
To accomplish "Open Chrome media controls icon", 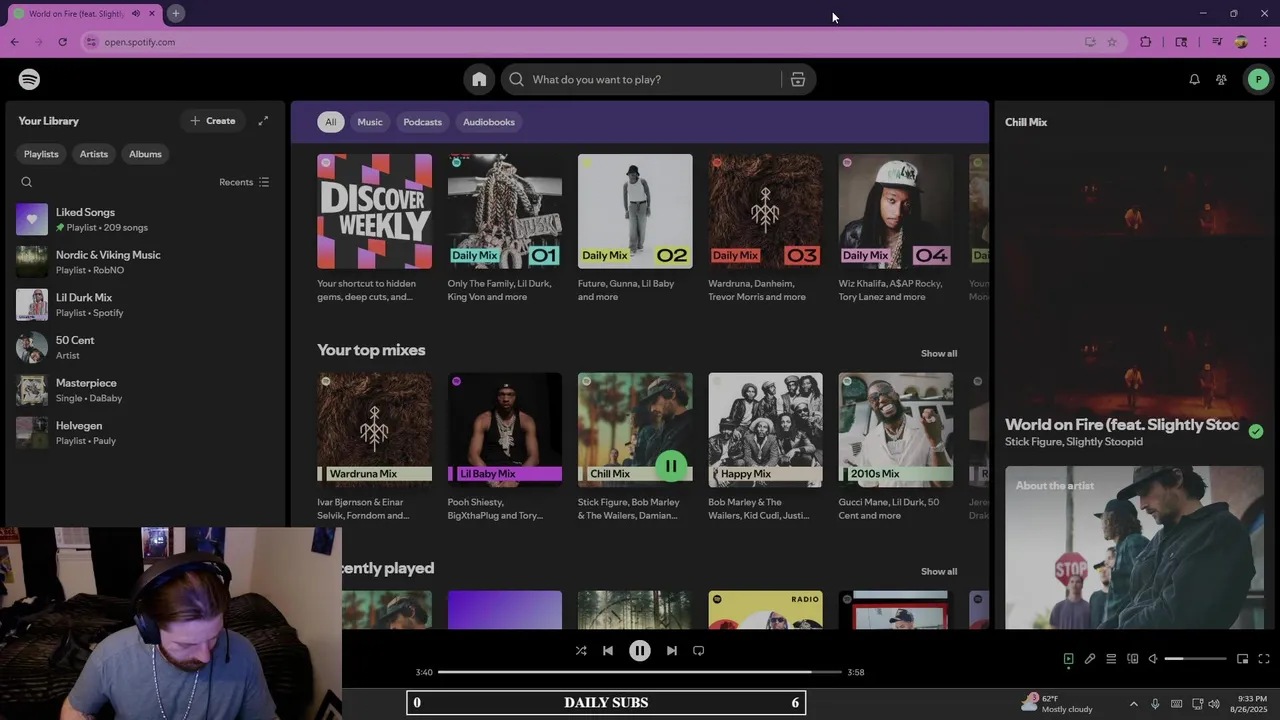I will click(1217, 42).
